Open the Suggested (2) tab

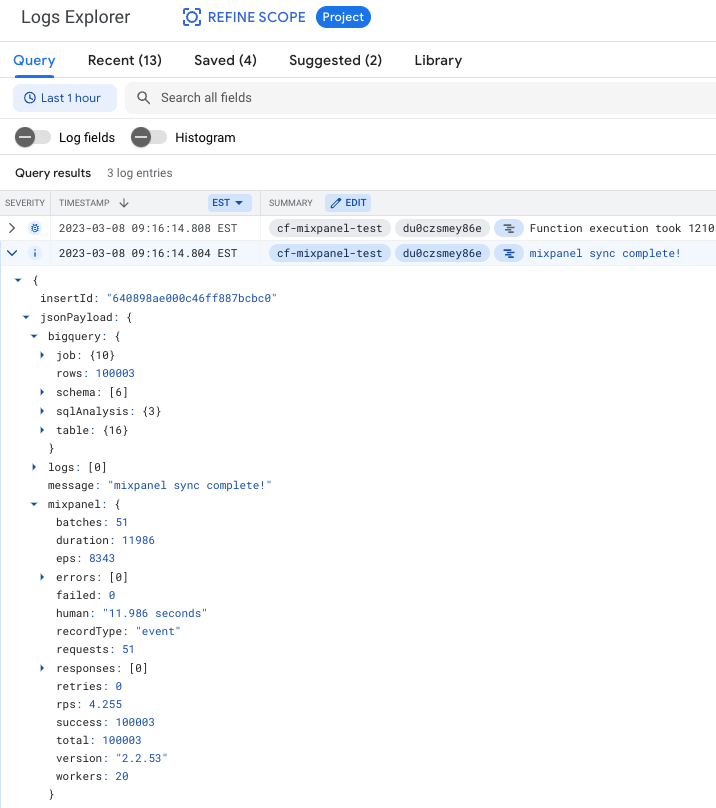tap(336, 60)
